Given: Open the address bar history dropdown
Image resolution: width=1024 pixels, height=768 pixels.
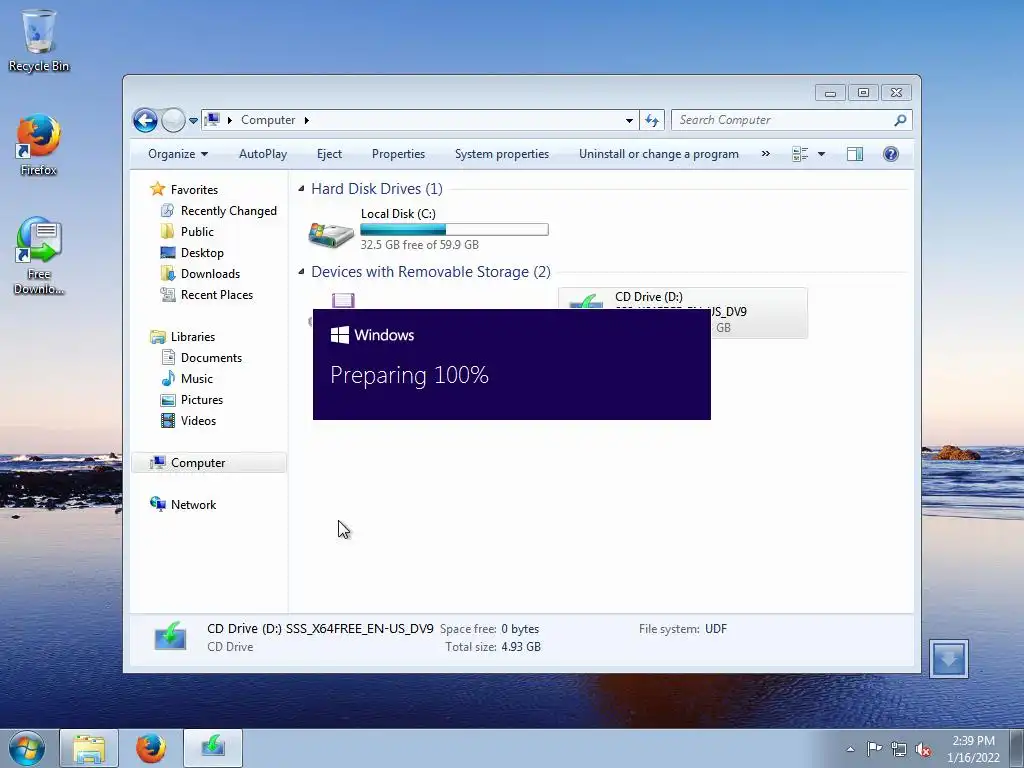Looking at the screenshot, I should [629, 120].
